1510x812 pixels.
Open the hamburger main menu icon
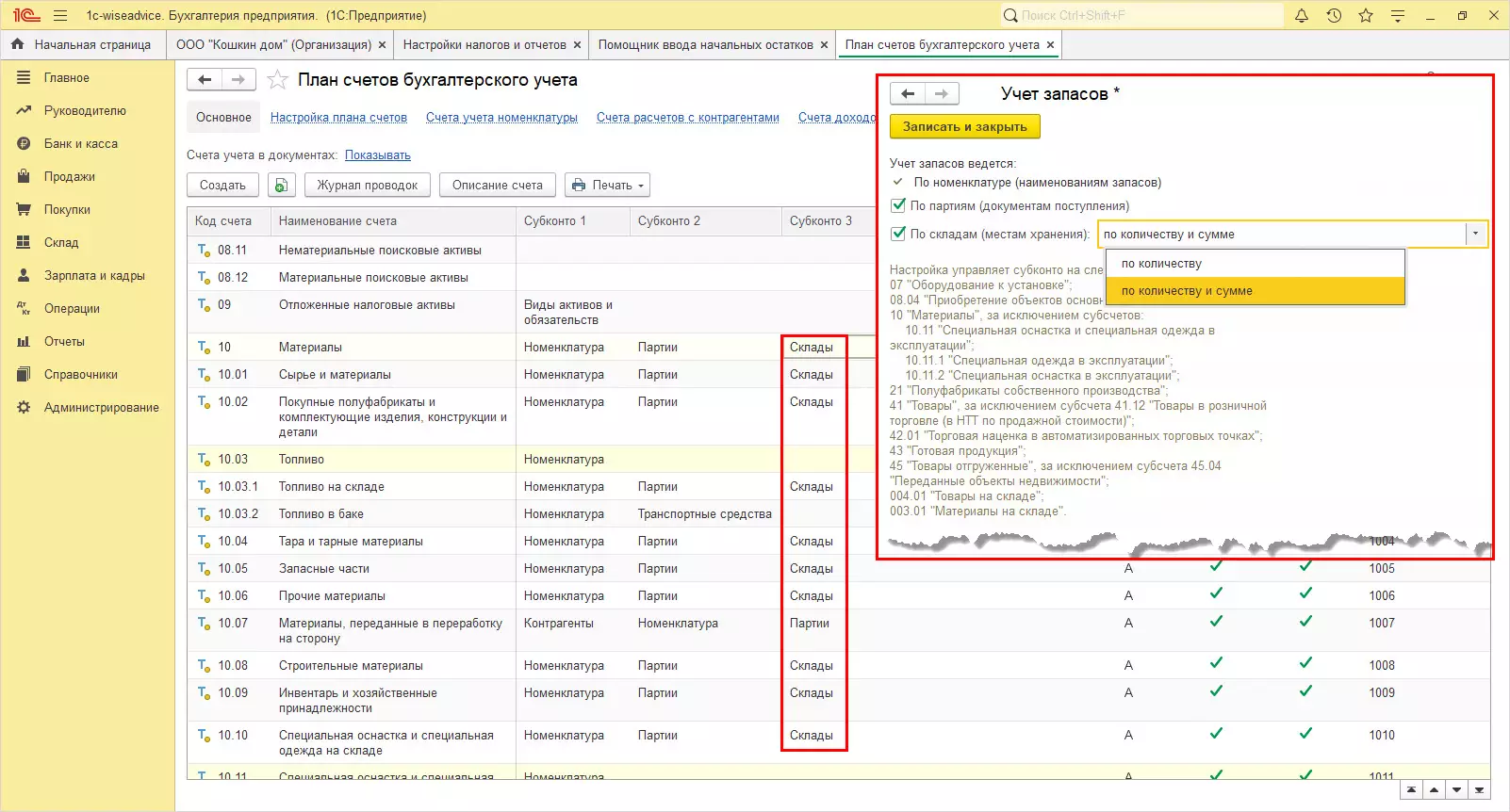(x=60, y=16)
